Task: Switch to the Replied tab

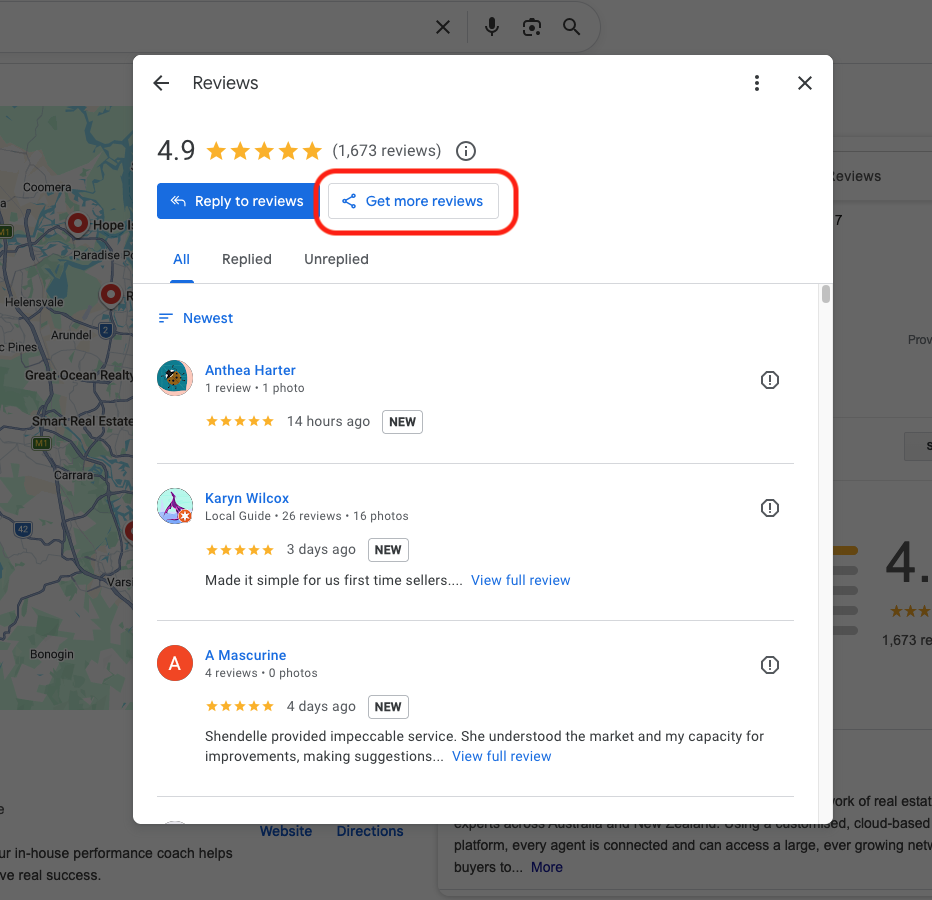Action: click(x=247, y=259)
